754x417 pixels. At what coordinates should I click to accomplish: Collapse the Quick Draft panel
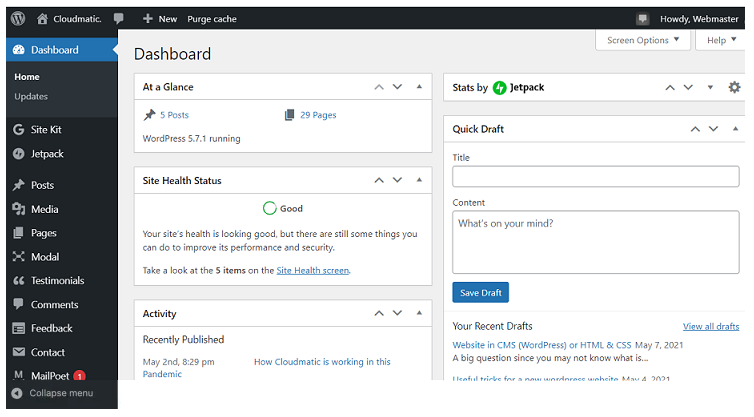tap(735, 128)
